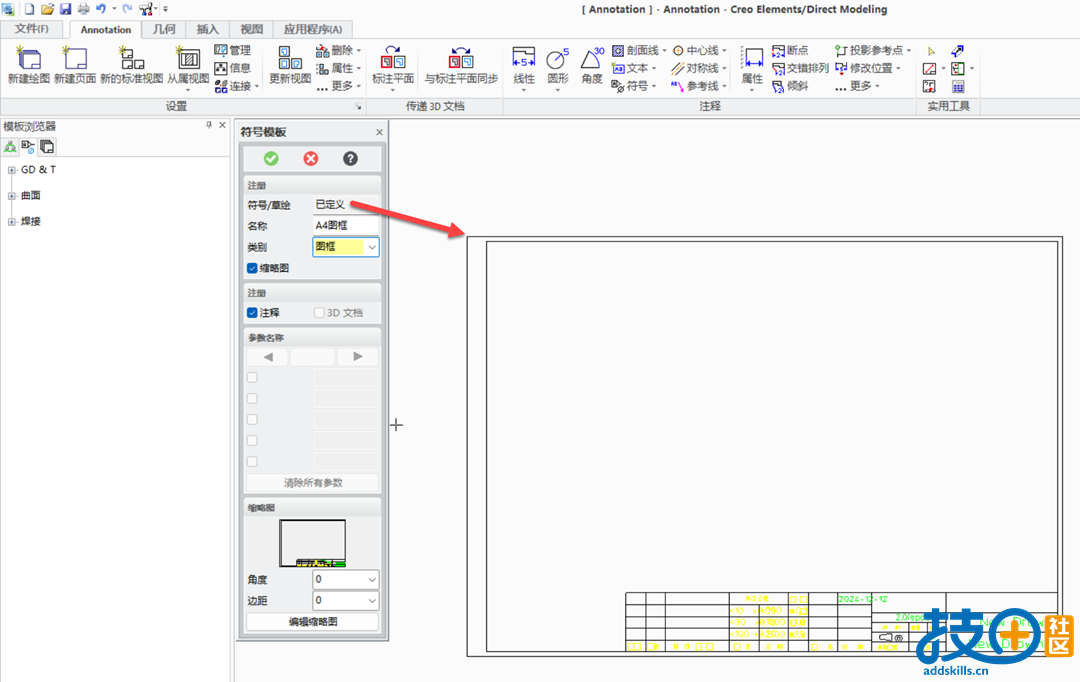
Task: Click the next parameter arrow button
Action: point(357,357)
